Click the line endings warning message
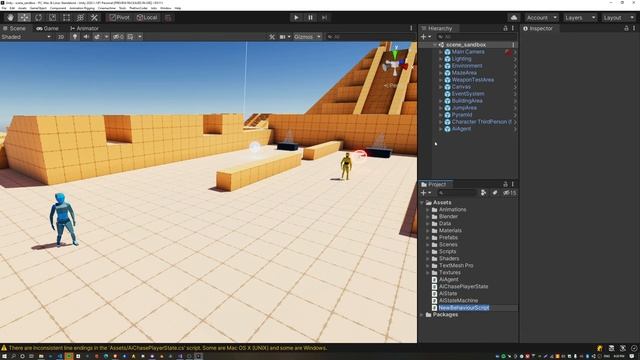 [x=168, y=348]
